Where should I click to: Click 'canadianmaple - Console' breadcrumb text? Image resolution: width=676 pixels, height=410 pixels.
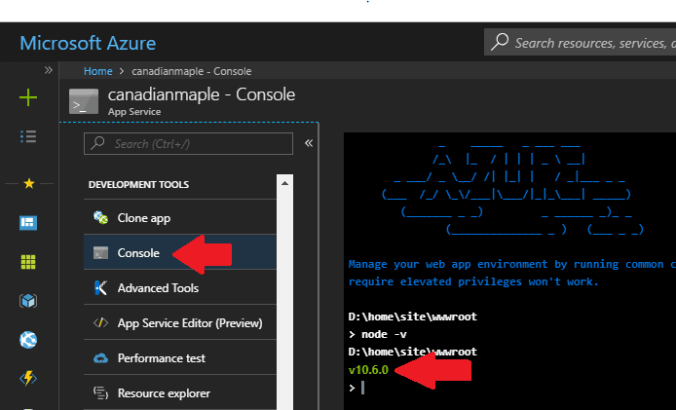click(x=191, y=71)
